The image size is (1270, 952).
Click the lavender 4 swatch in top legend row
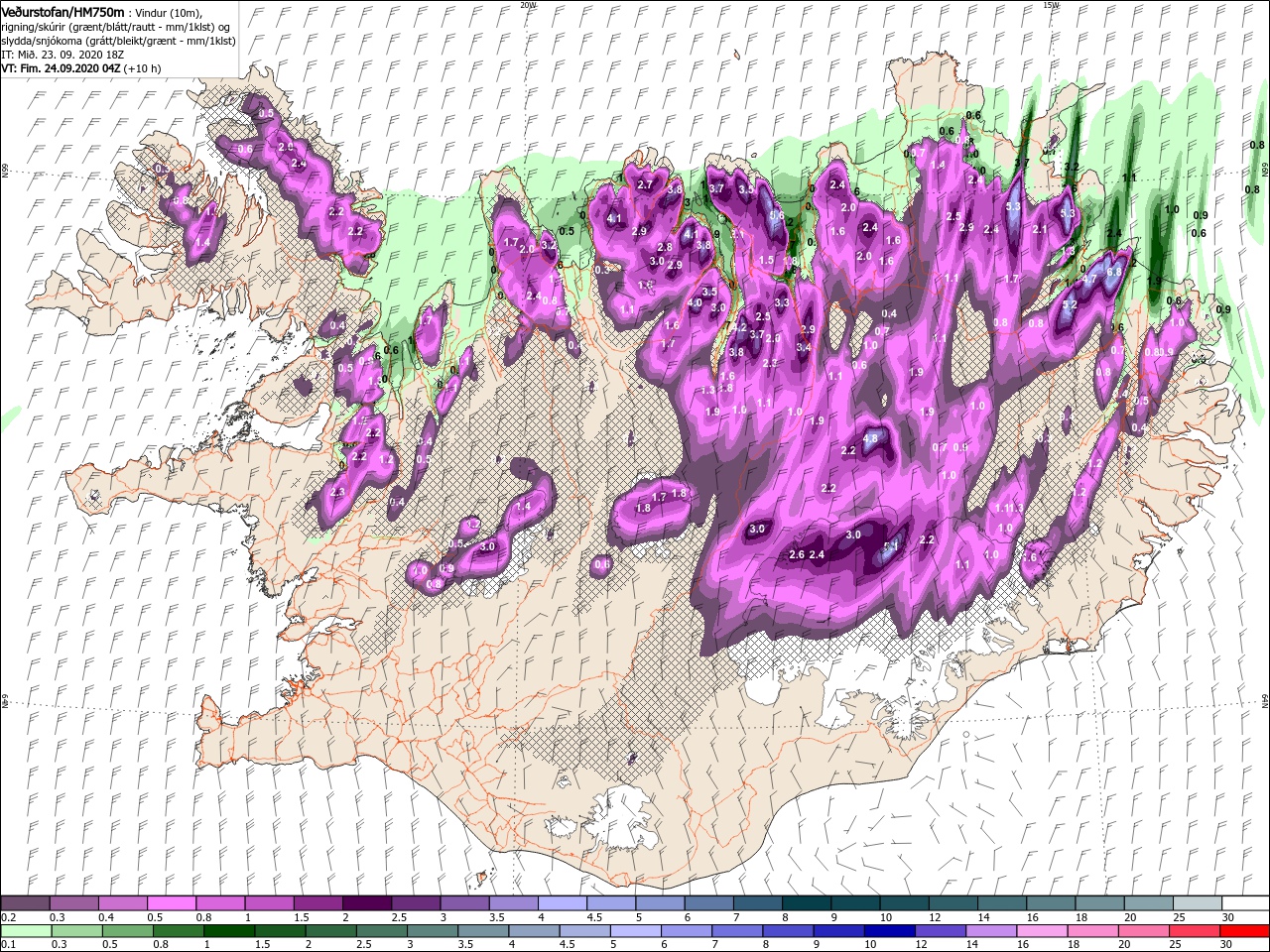pos(562,903)
